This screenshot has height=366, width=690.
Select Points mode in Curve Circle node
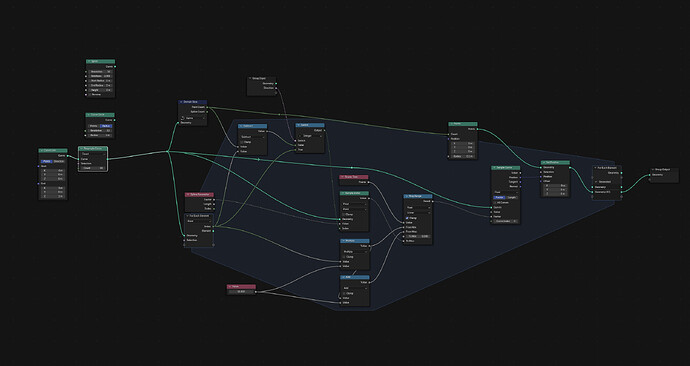[x=94, y=126]
